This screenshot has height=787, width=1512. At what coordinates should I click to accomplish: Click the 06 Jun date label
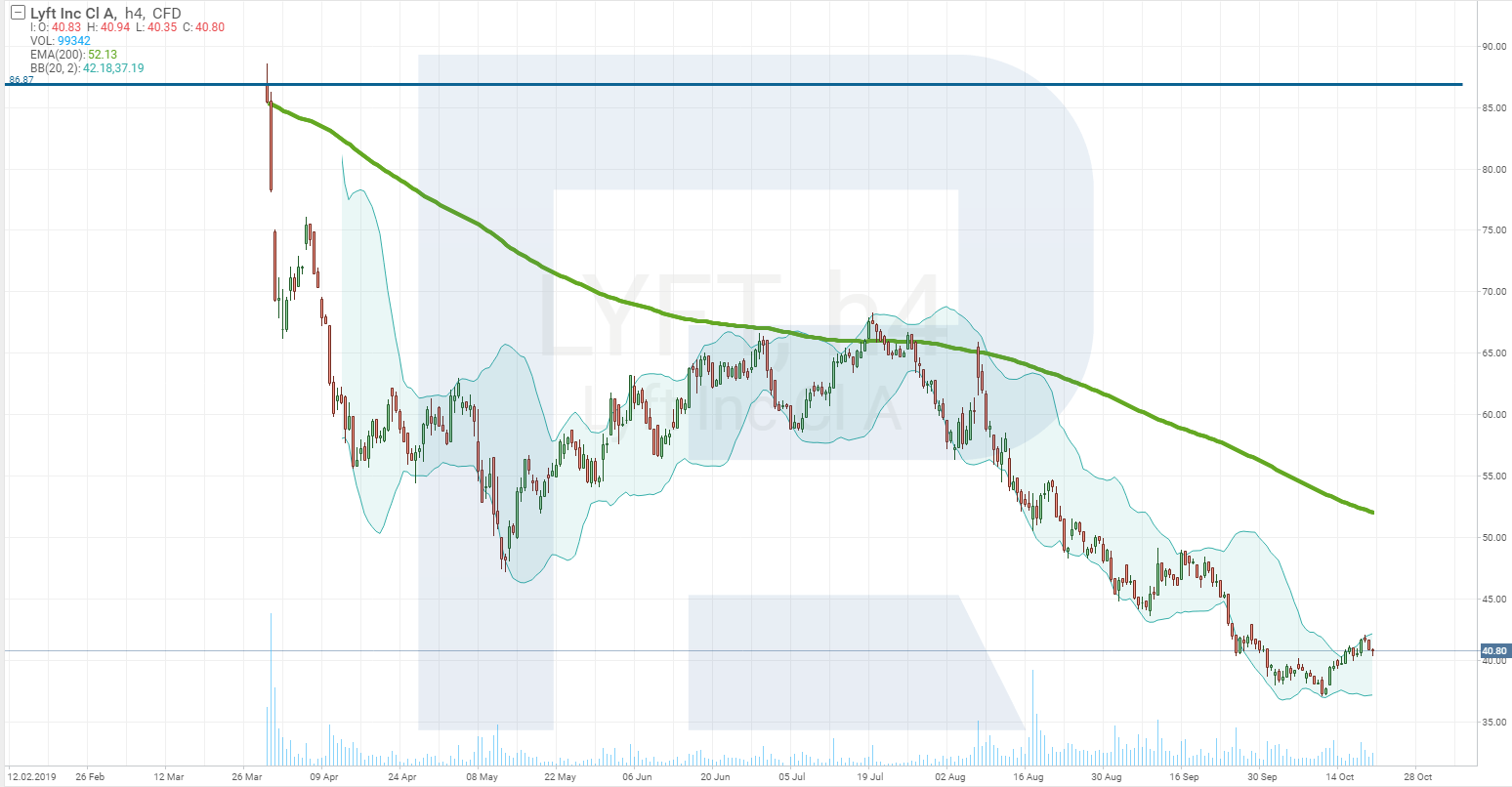click(637, 778)
